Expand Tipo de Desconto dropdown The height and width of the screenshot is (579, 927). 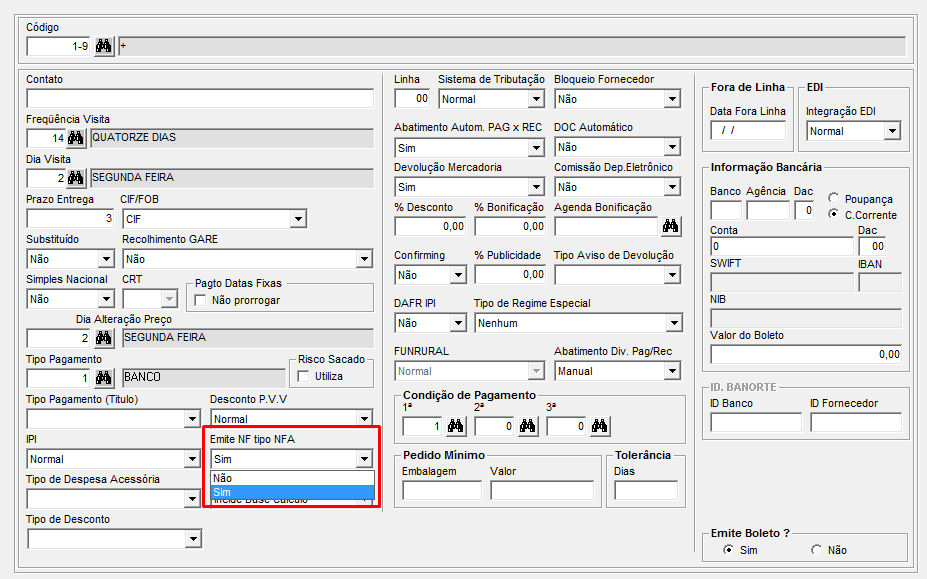193,539
